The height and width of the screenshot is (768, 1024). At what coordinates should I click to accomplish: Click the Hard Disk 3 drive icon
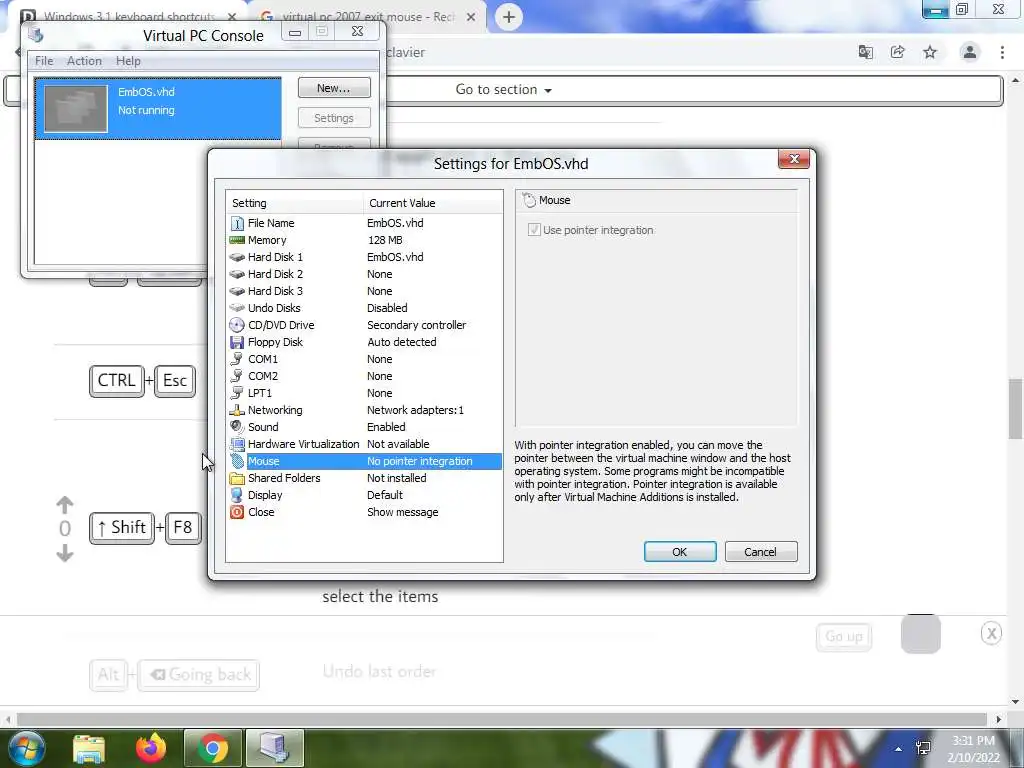click(x=237, y=291)
